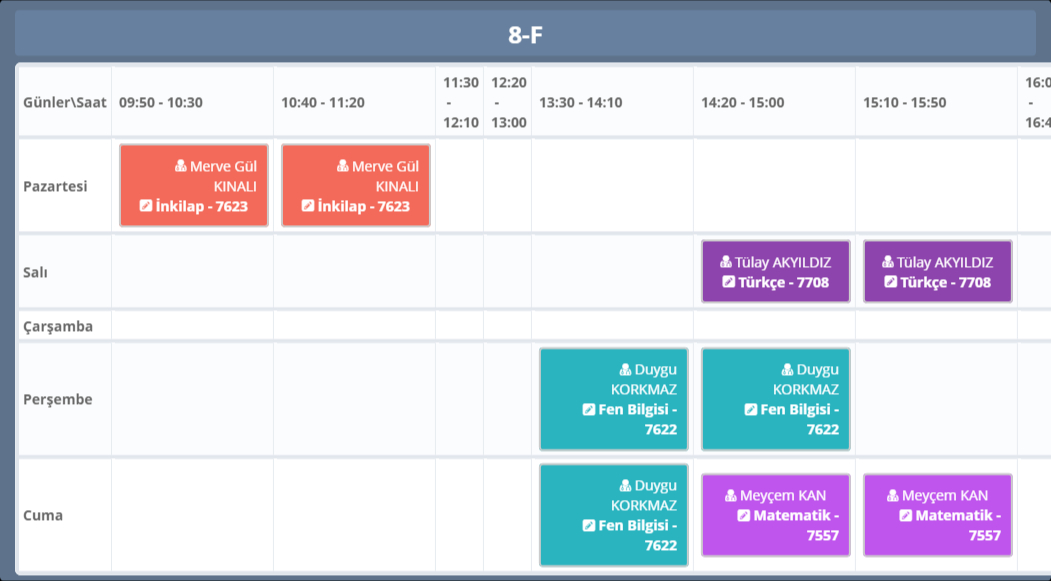Click the Çarşamba row label
The width and height of the screenshot is (1051, 581).
pyautogui.click(x=58, y=326)
